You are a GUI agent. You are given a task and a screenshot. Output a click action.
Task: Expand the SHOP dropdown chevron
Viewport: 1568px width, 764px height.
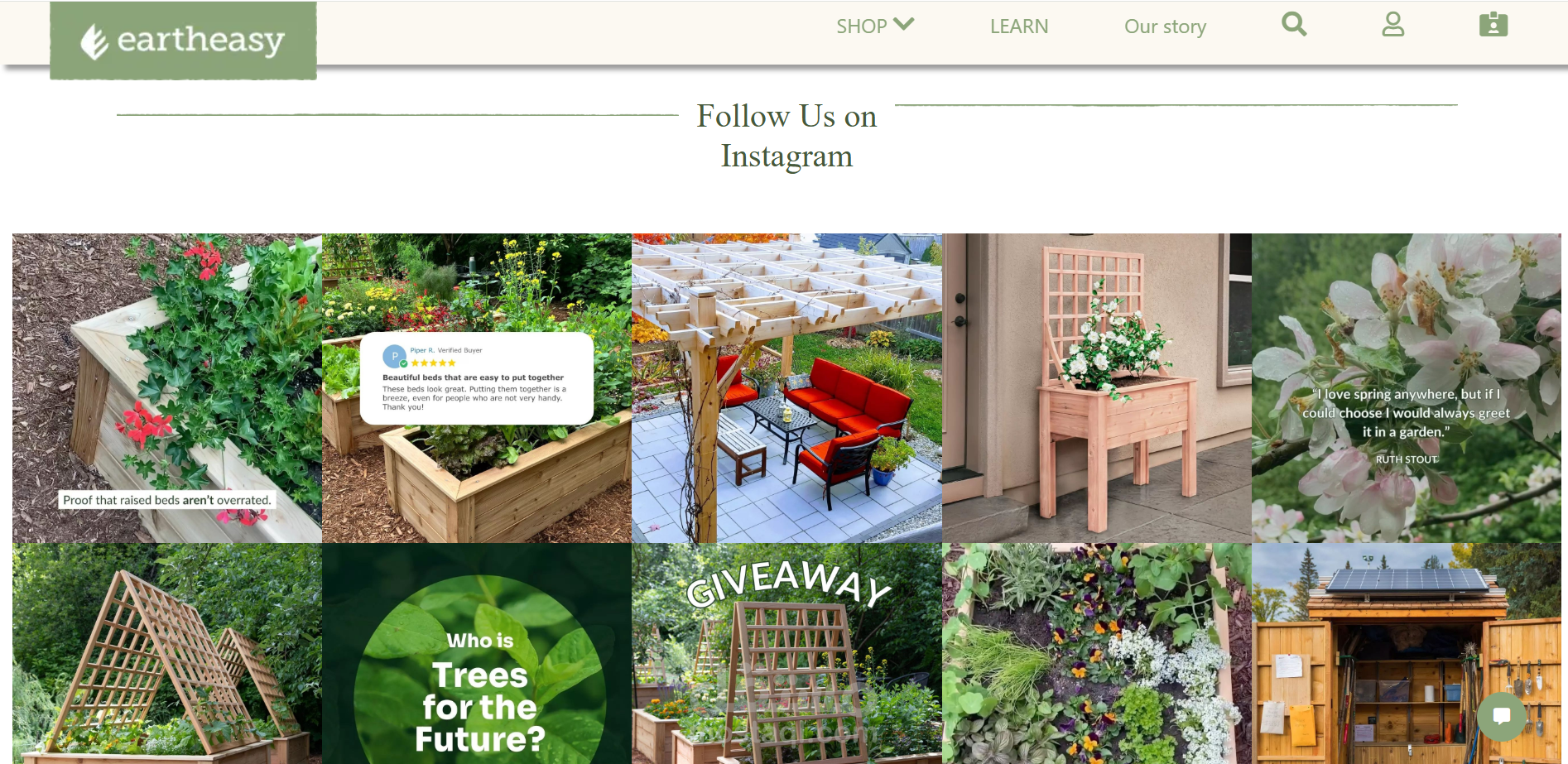tap(904, 25)
